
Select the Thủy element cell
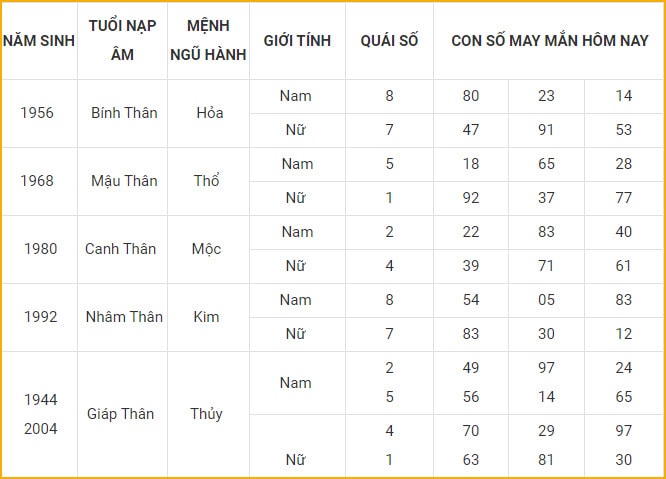(x=208, y=414)
